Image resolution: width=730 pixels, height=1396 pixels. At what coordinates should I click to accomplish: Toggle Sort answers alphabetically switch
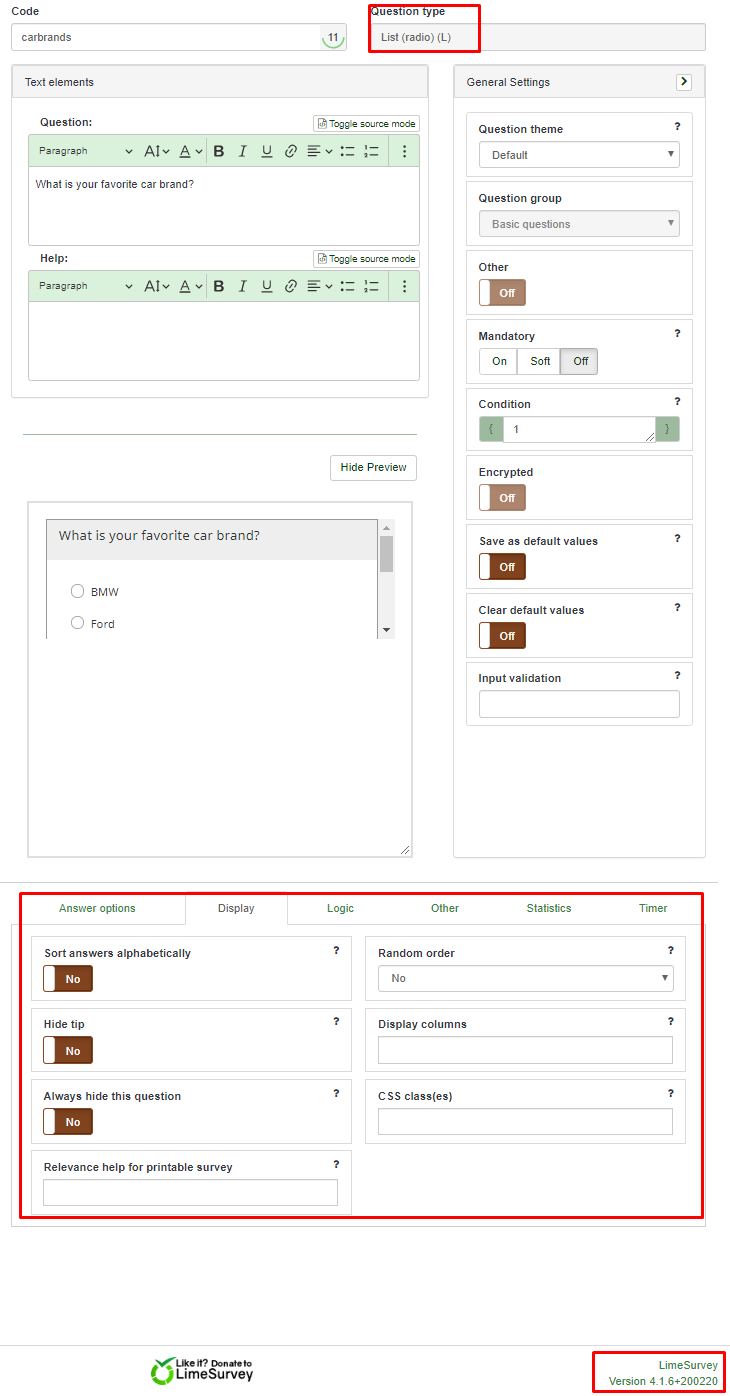[68, 979]
